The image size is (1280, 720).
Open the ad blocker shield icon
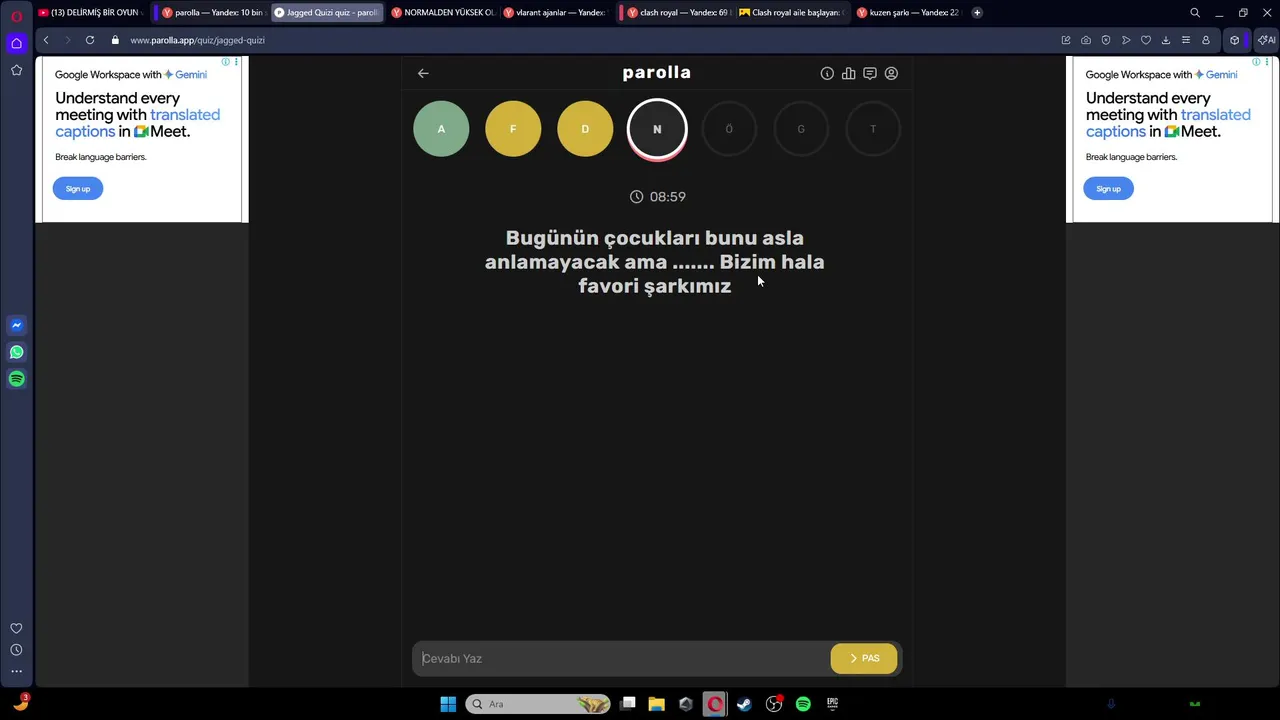coord(1106,40)
